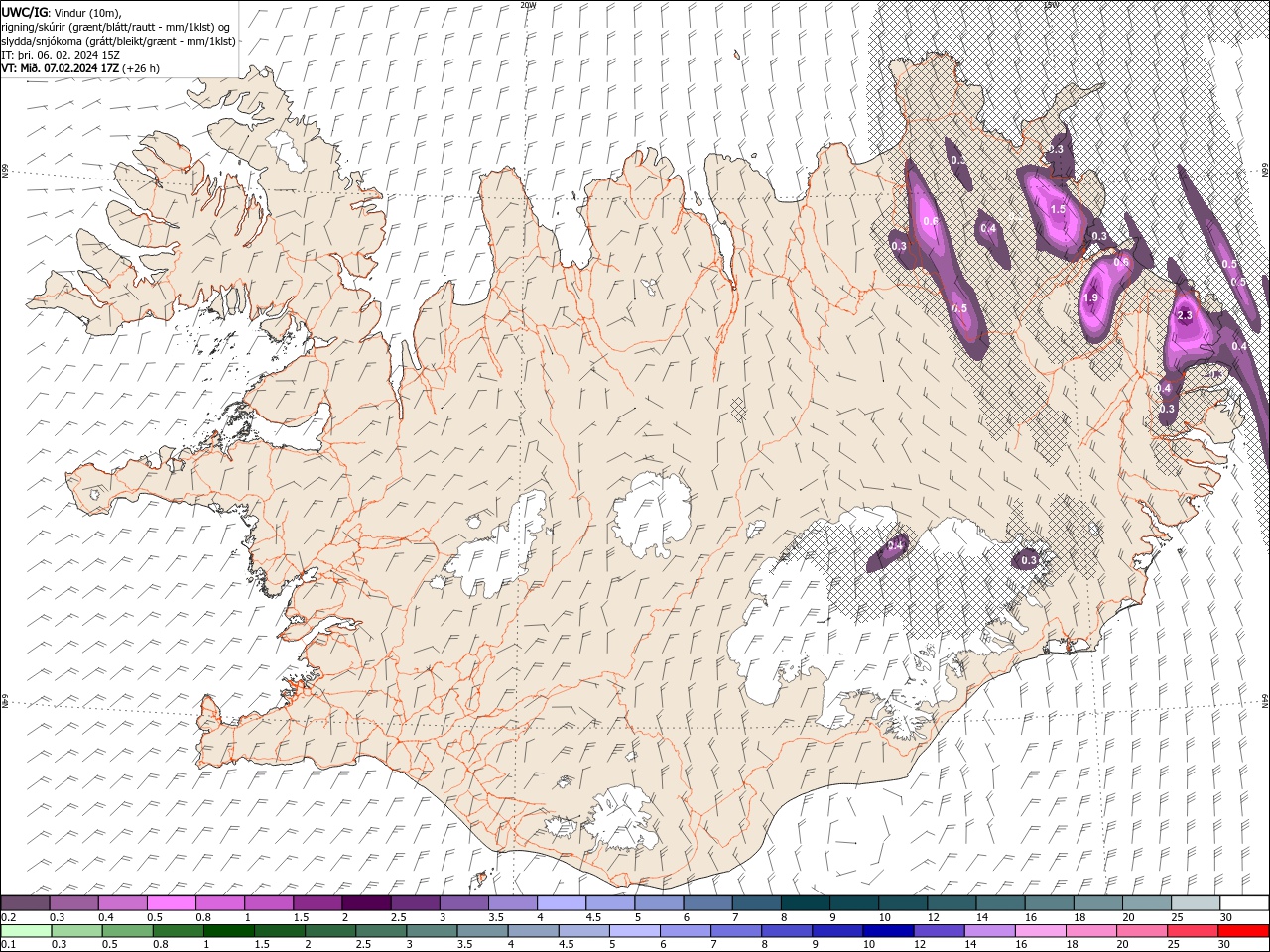This screenshot has height=952, width=1270.
Task: Click the valid time 'VT: Mið. 07.02.2024 17Z (+26 h)'
Action: 80,68
